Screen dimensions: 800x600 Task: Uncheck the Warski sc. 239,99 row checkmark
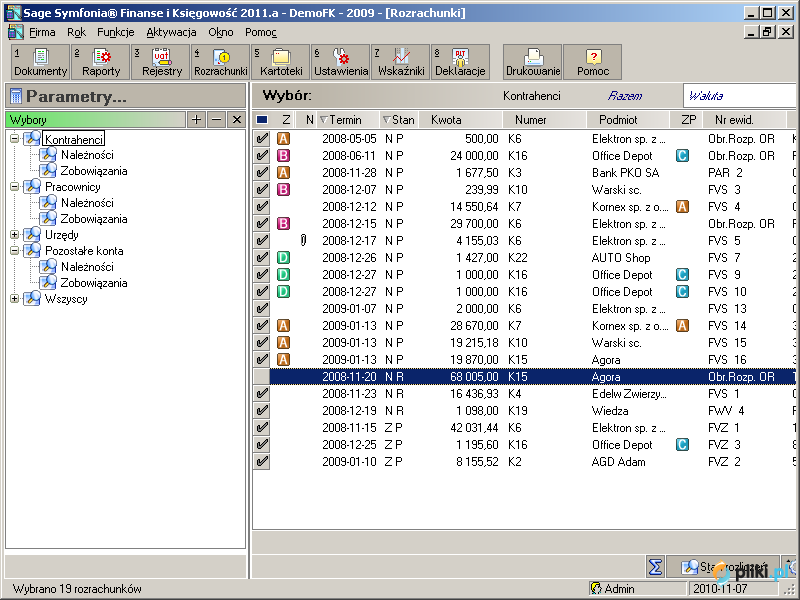(262, 190)
